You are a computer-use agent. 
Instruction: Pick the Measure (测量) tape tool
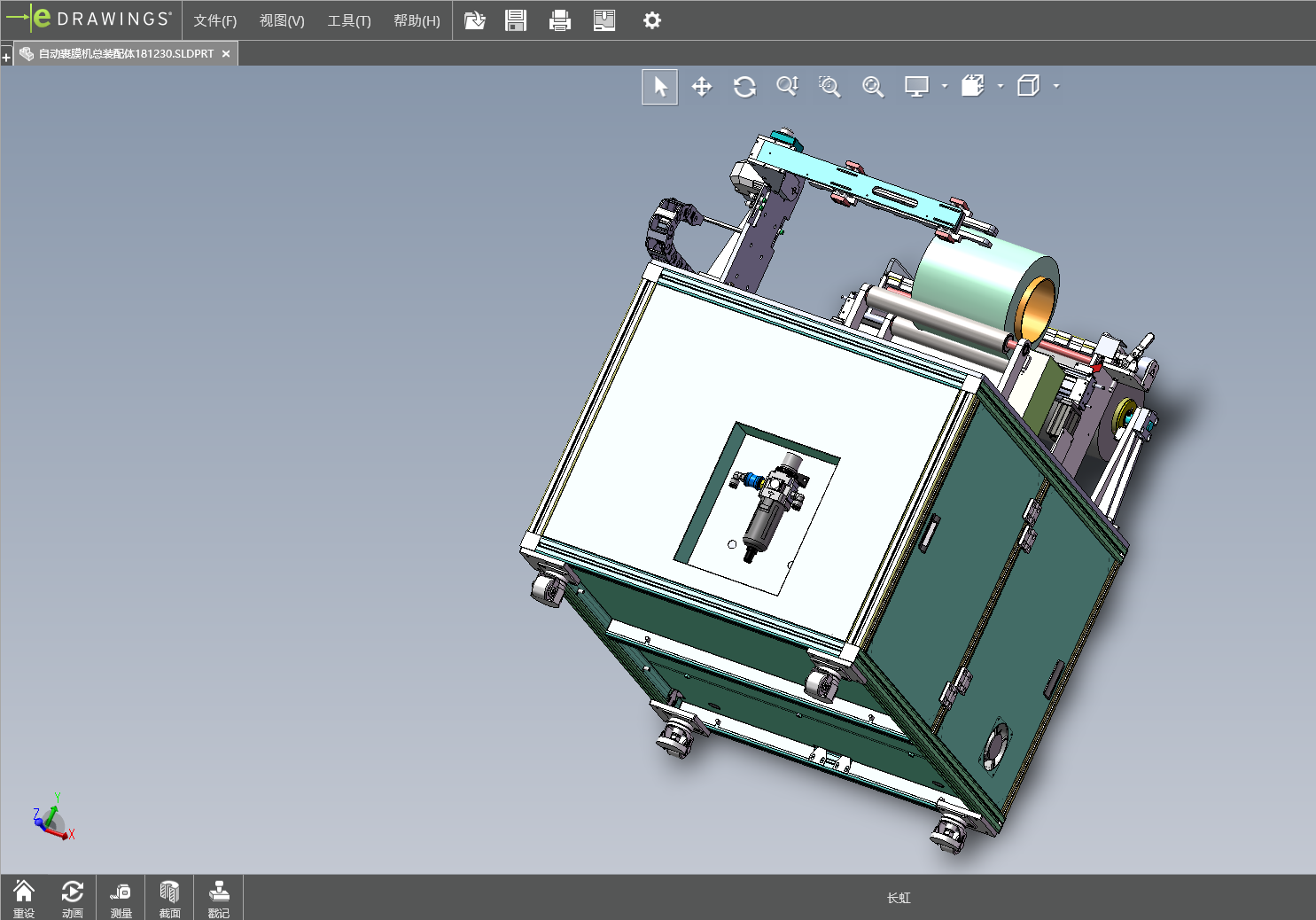pos(121,897)
